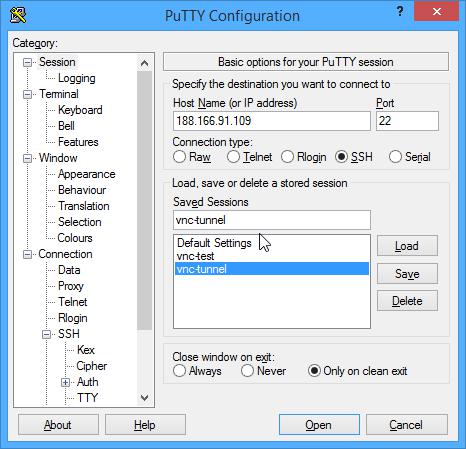Click the question mark help button in title bar
This screenshot has height=449, width=466.
400,12
